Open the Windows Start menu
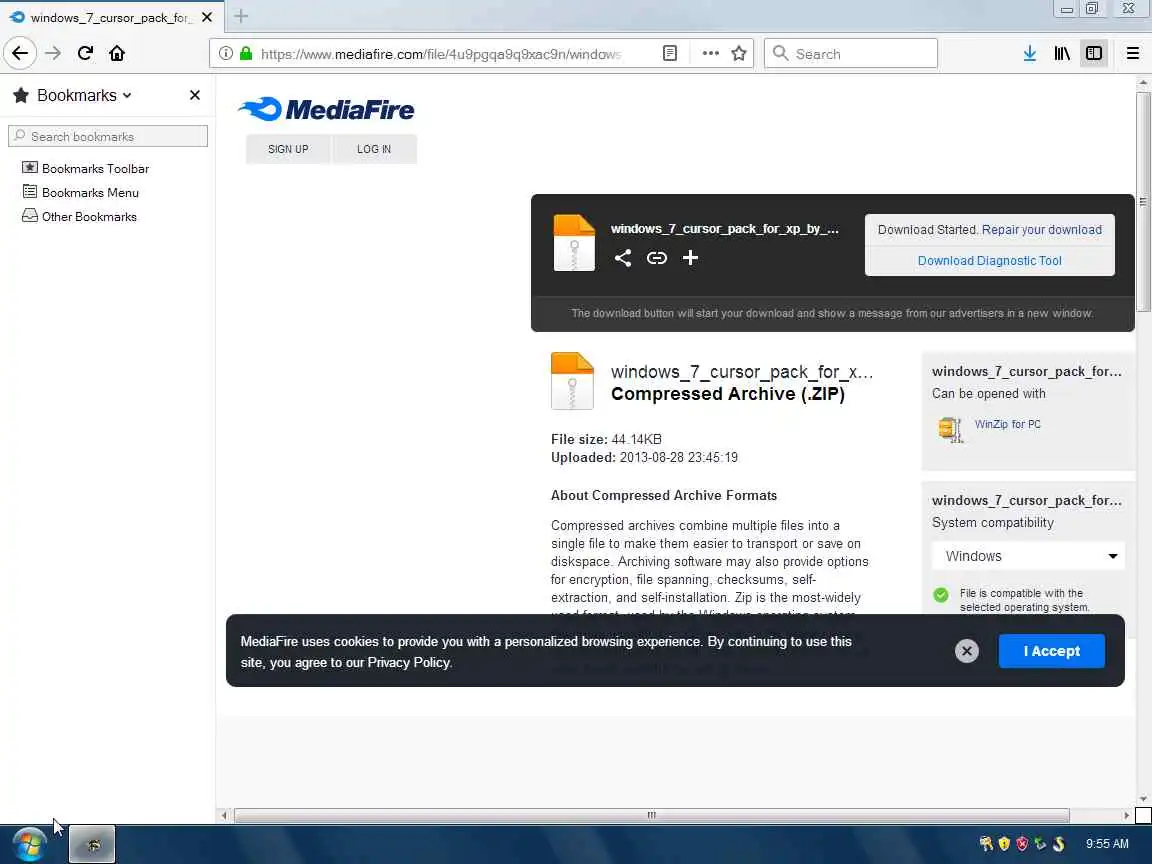The image size is (1152, 864). 29,844
